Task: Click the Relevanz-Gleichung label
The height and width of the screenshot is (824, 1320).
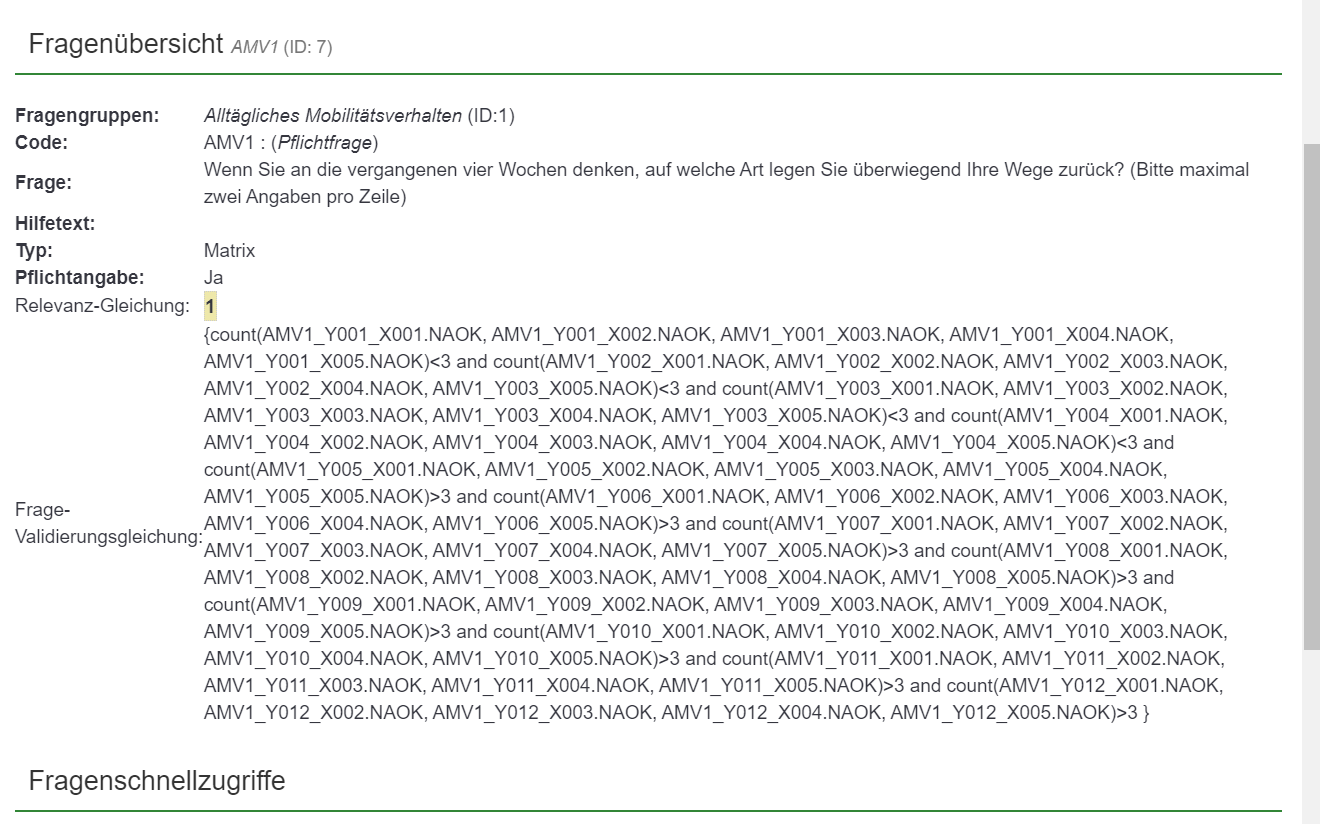Action: [x=102, y=306]
